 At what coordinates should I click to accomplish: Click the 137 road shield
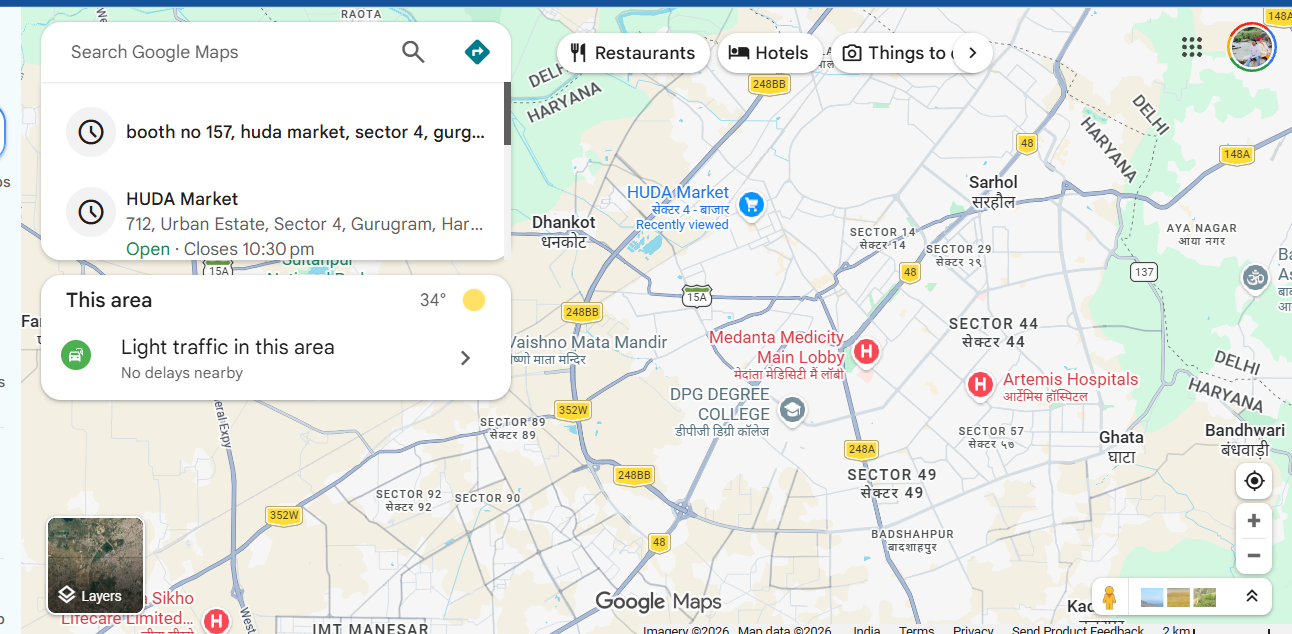click(x=1144, y=272)
